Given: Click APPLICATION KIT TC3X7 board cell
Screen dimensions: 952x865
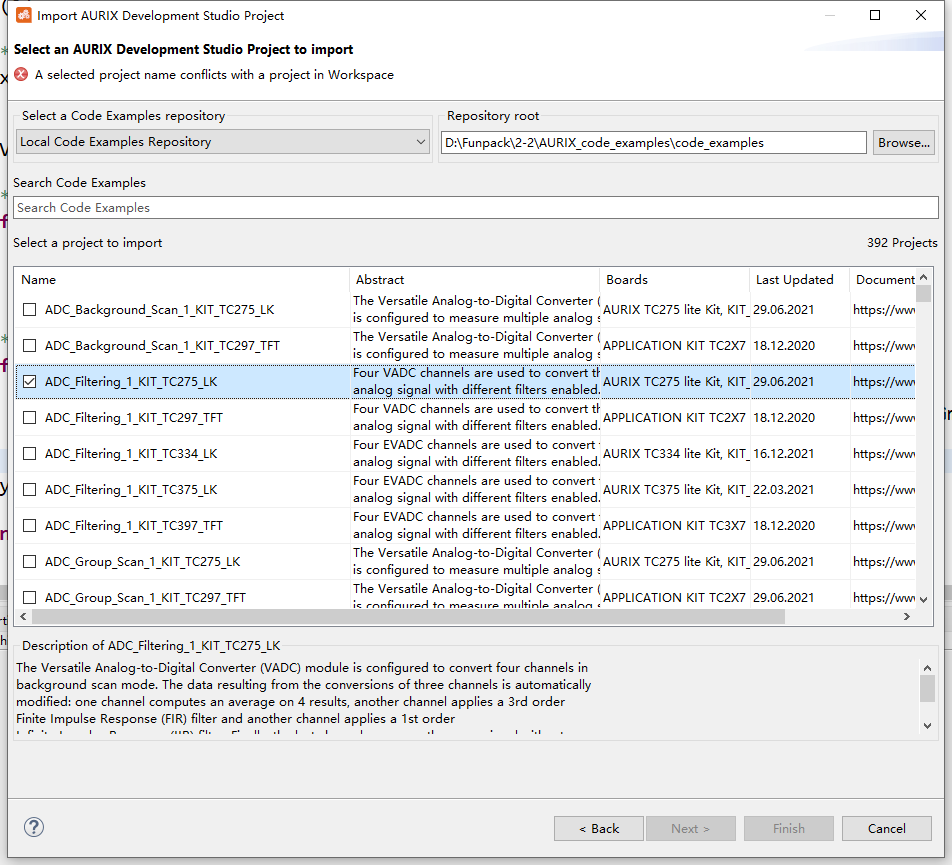Looking at the screenshot, I should pos(674,526).
